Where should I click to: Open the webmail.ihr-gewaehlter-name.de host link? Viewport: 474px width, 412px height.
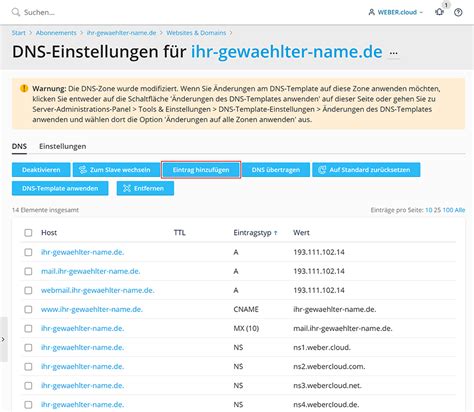coord(98,290)
